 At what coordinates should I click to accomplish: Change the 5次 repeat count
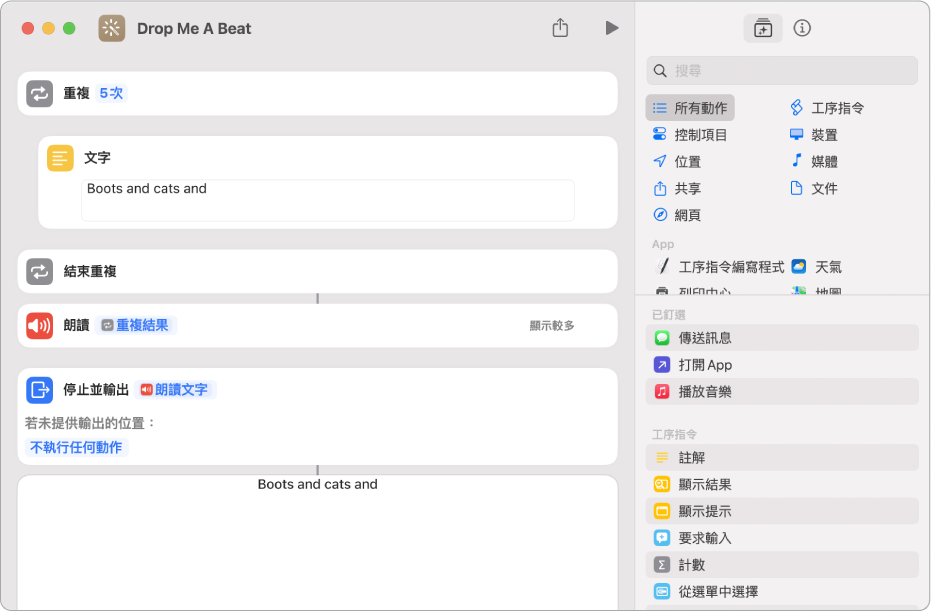(112, 93)
